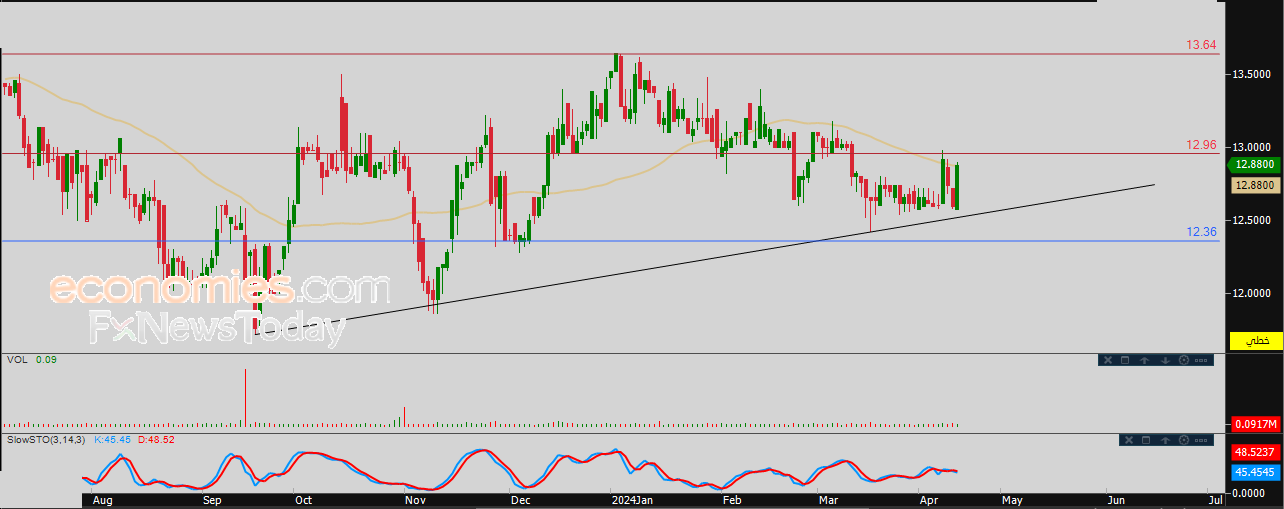Image resolution: width=1284 pixels, height=509 pixels.
Task: Maximize the VOL indicator panel
Action: pos(1125,360)
